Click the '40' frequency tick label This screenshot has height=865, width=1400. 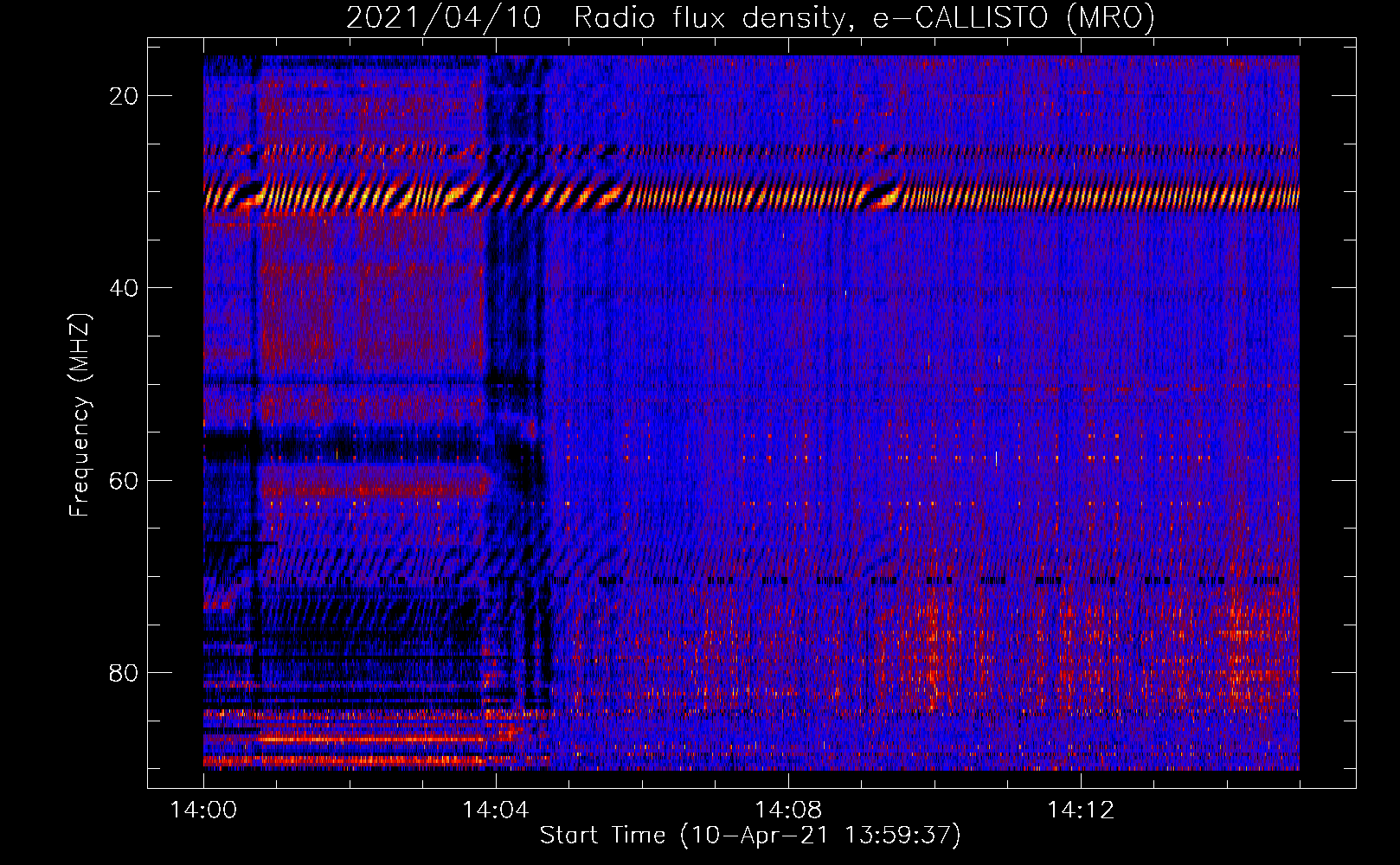124,288
